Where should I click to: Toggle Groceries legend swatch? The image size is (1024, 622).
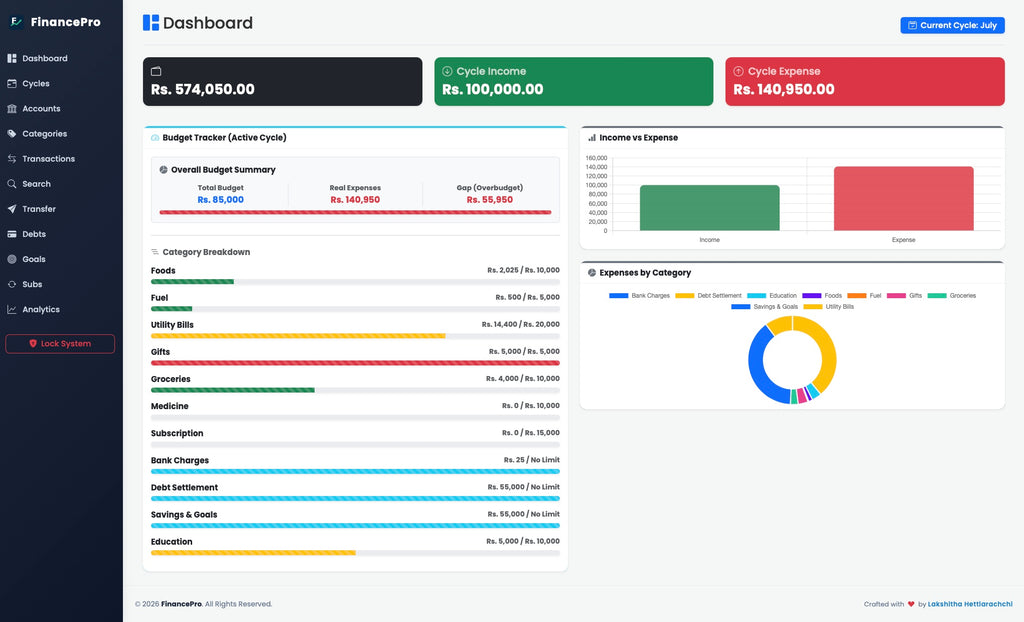pyautogui.click(x=937, y=296)
